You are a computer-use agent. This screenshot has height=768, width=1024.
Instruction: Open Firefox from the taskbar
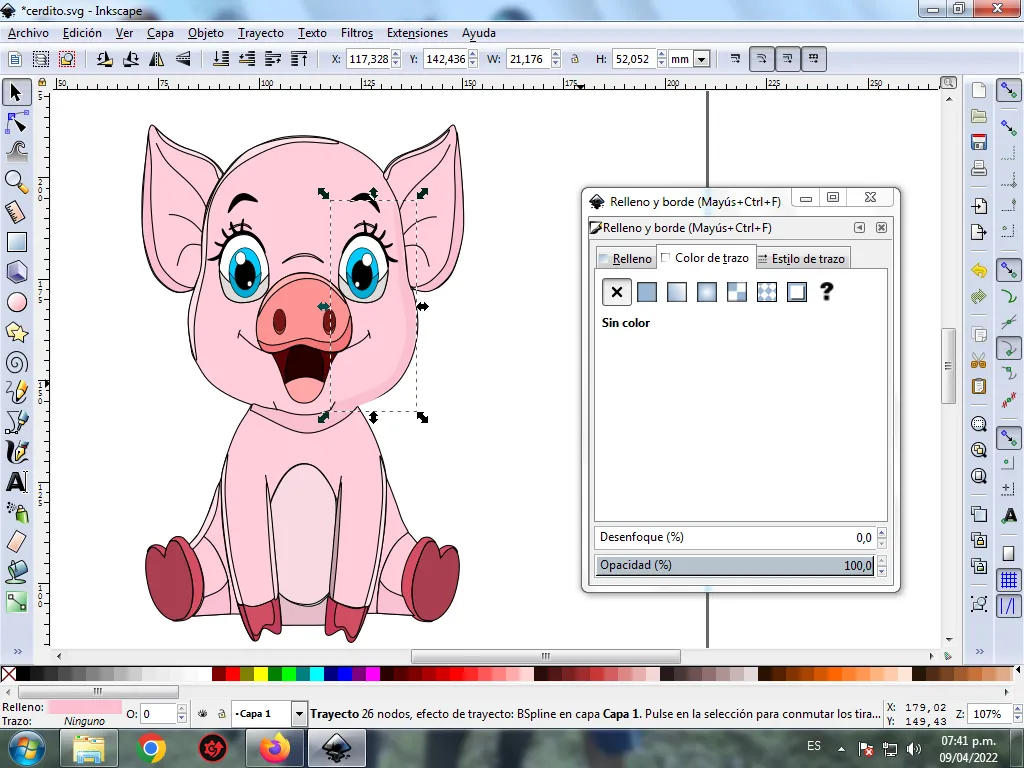pos(274,748)
